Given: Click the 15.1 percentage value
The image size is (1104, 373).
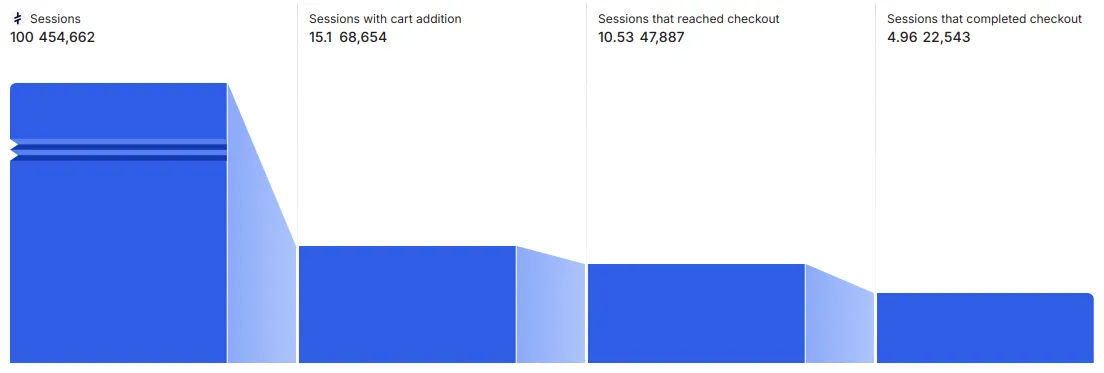Looking at the screenshot, I should tap(321, 37).
